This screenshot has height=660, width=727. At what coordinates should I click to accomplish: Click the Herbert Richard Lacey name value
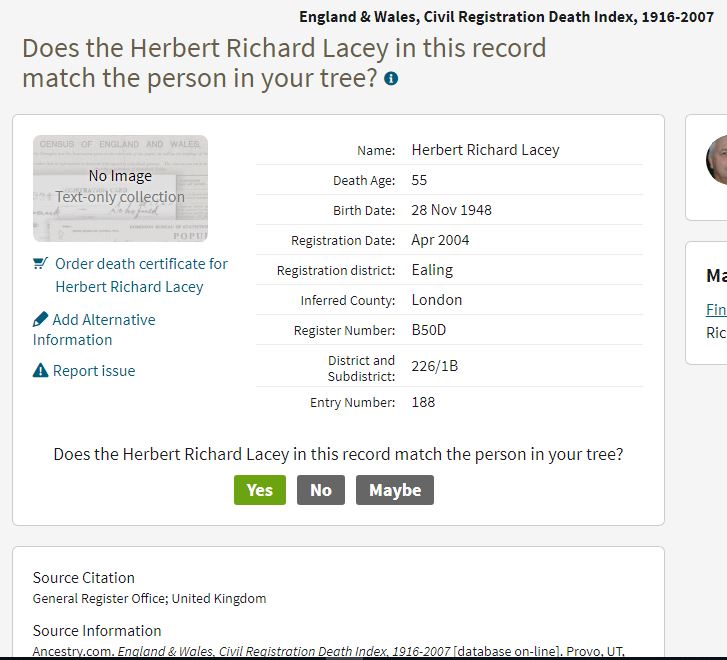(x=485, y=150)
